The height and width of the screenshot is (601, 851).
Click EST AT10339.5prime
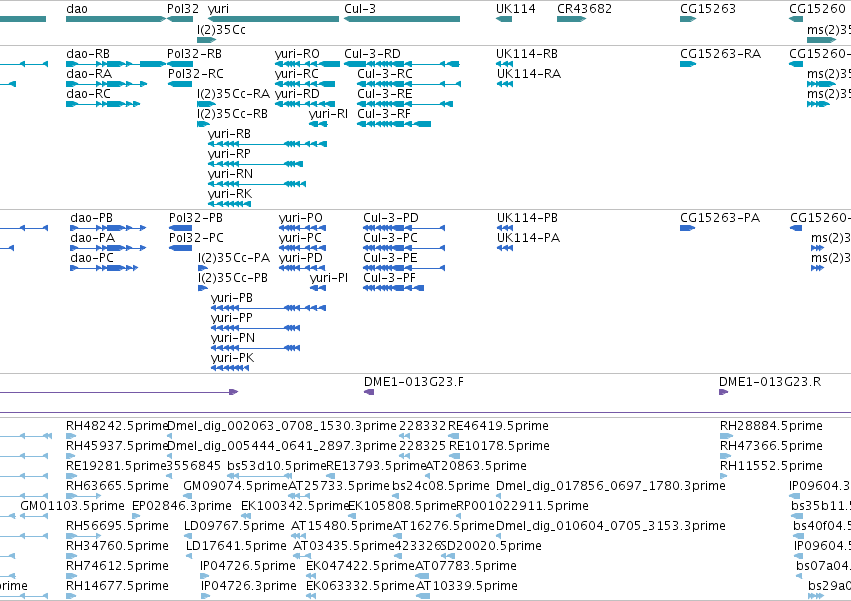[x=467, y=586]
